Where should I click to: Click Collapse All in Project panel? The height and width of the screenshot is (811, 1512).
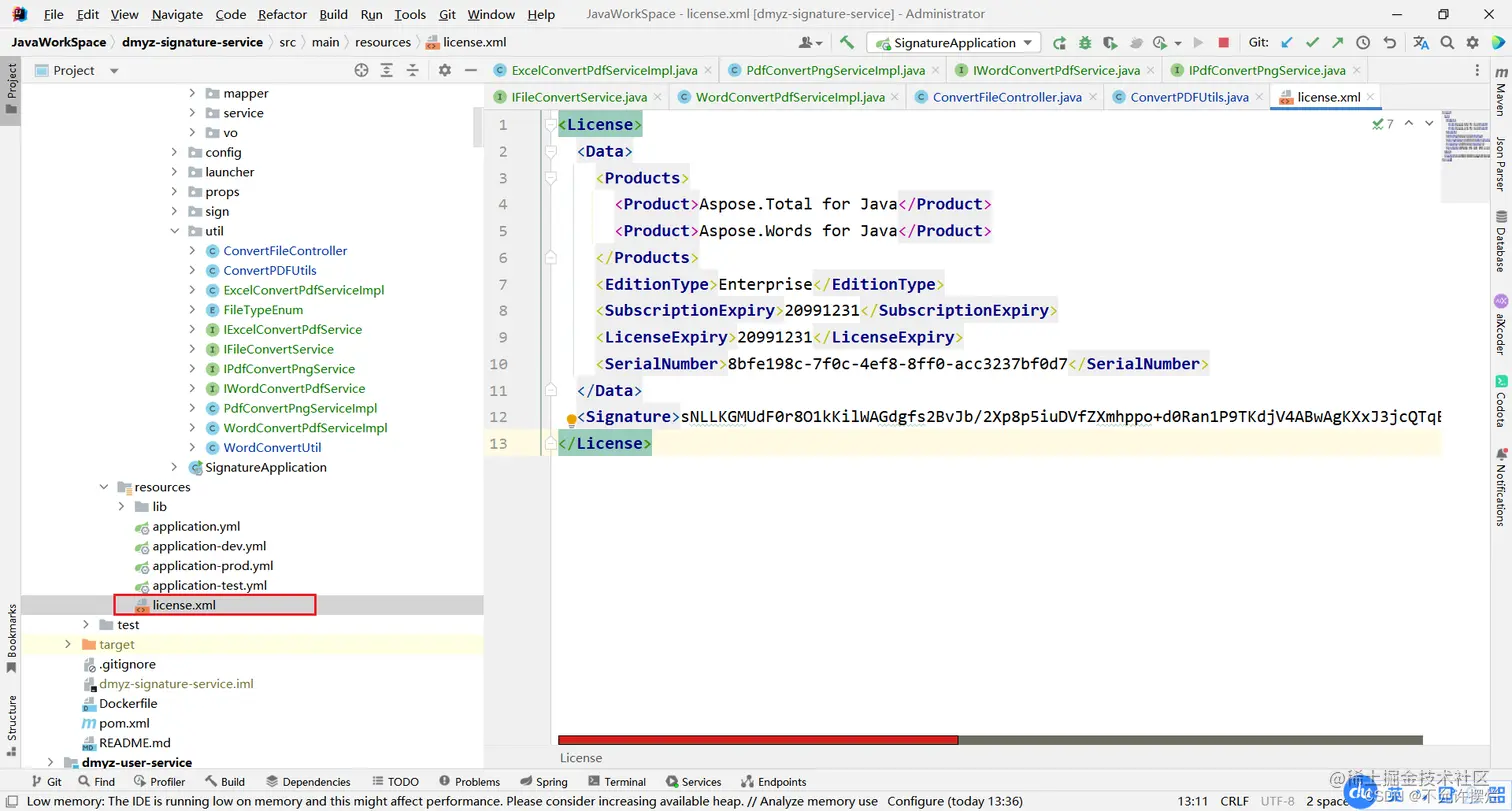click(412, 70)
